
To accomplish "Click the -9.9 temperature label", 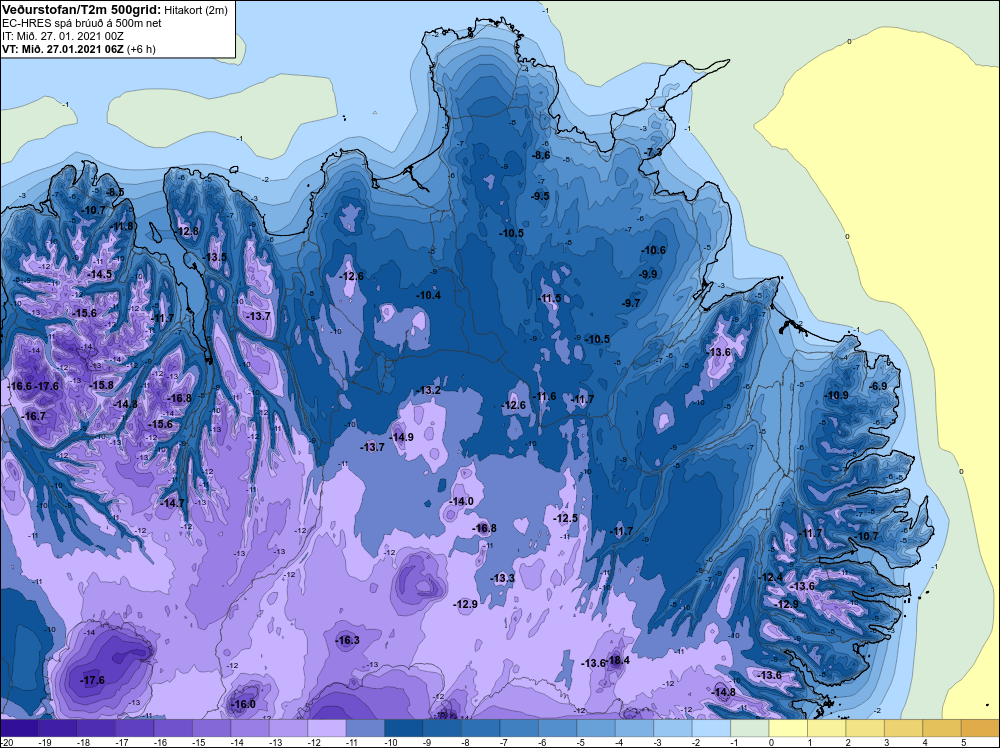I will (x=648, y=274).
